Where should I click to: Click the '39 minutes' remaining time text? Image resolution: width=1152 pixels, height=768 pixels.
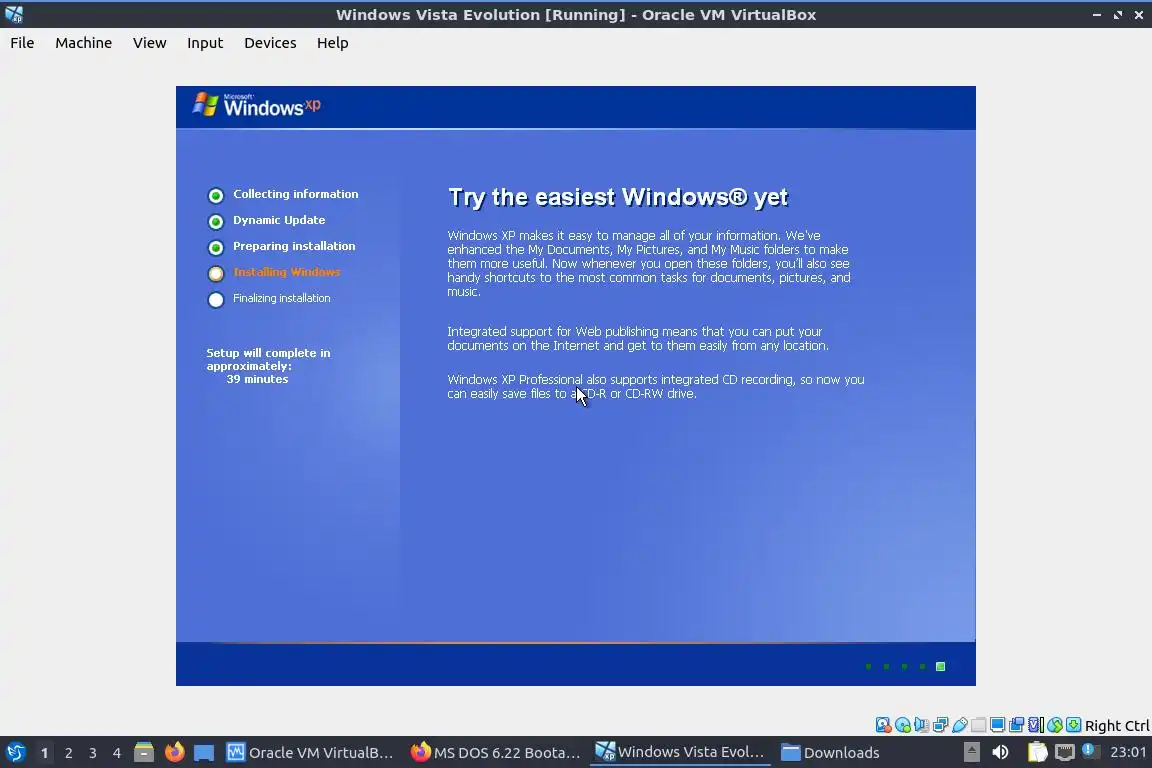coord(257,379)
